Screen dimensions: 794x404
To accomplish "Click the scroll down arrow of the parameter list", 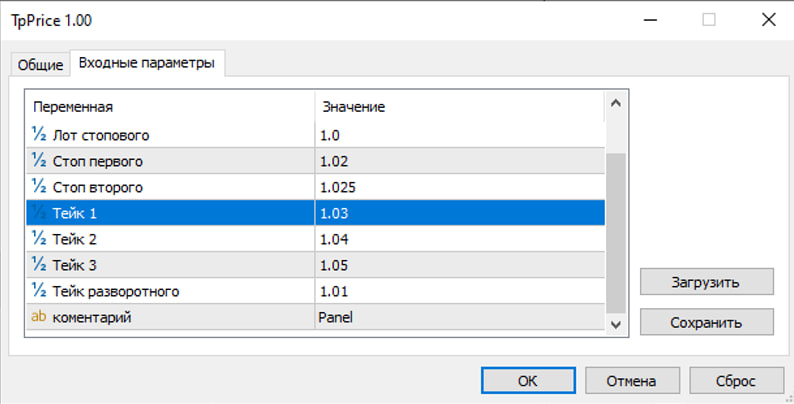I will [x=616, y=322].
